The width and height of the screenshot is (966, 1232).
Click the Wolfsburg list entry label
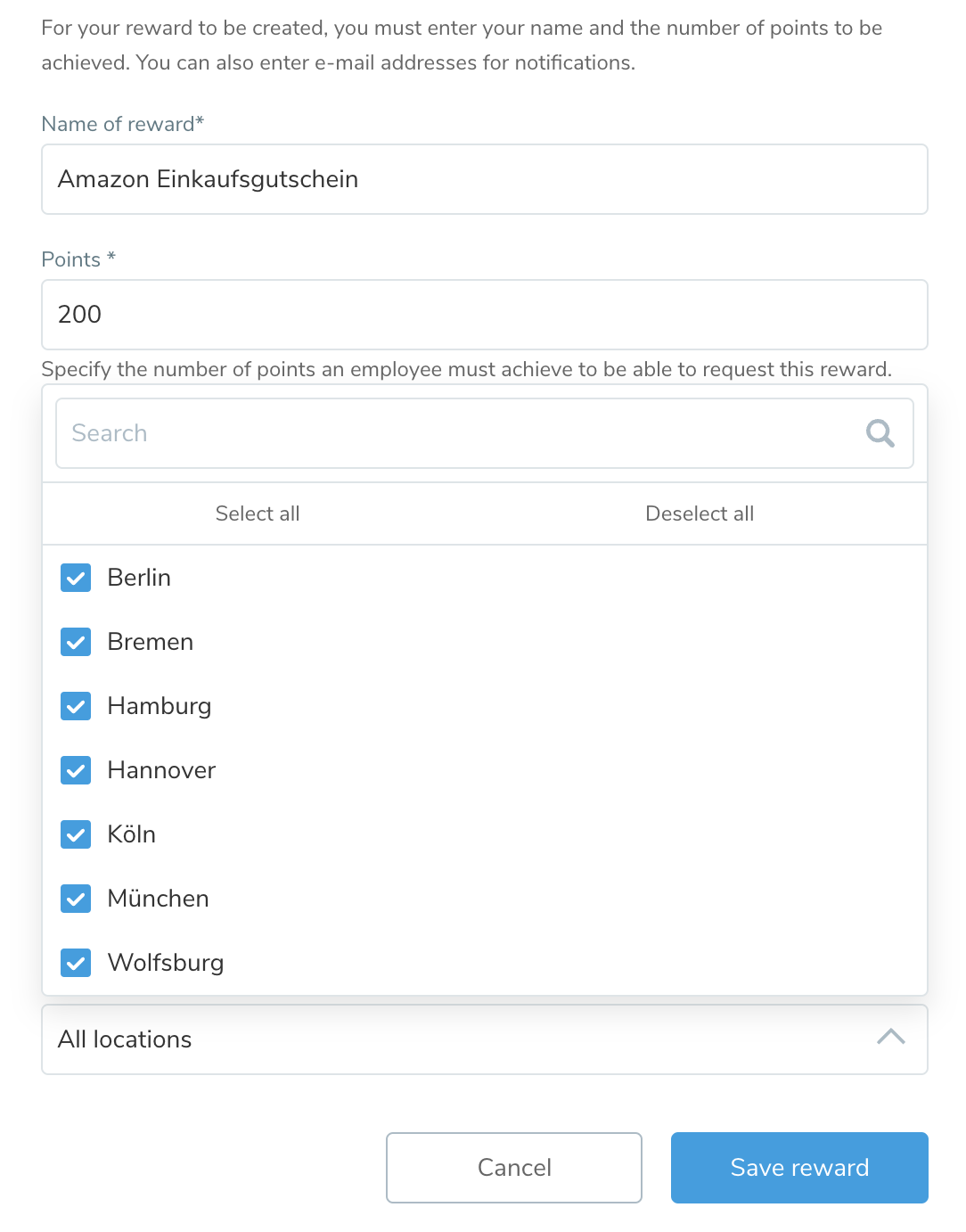point(166,963)
